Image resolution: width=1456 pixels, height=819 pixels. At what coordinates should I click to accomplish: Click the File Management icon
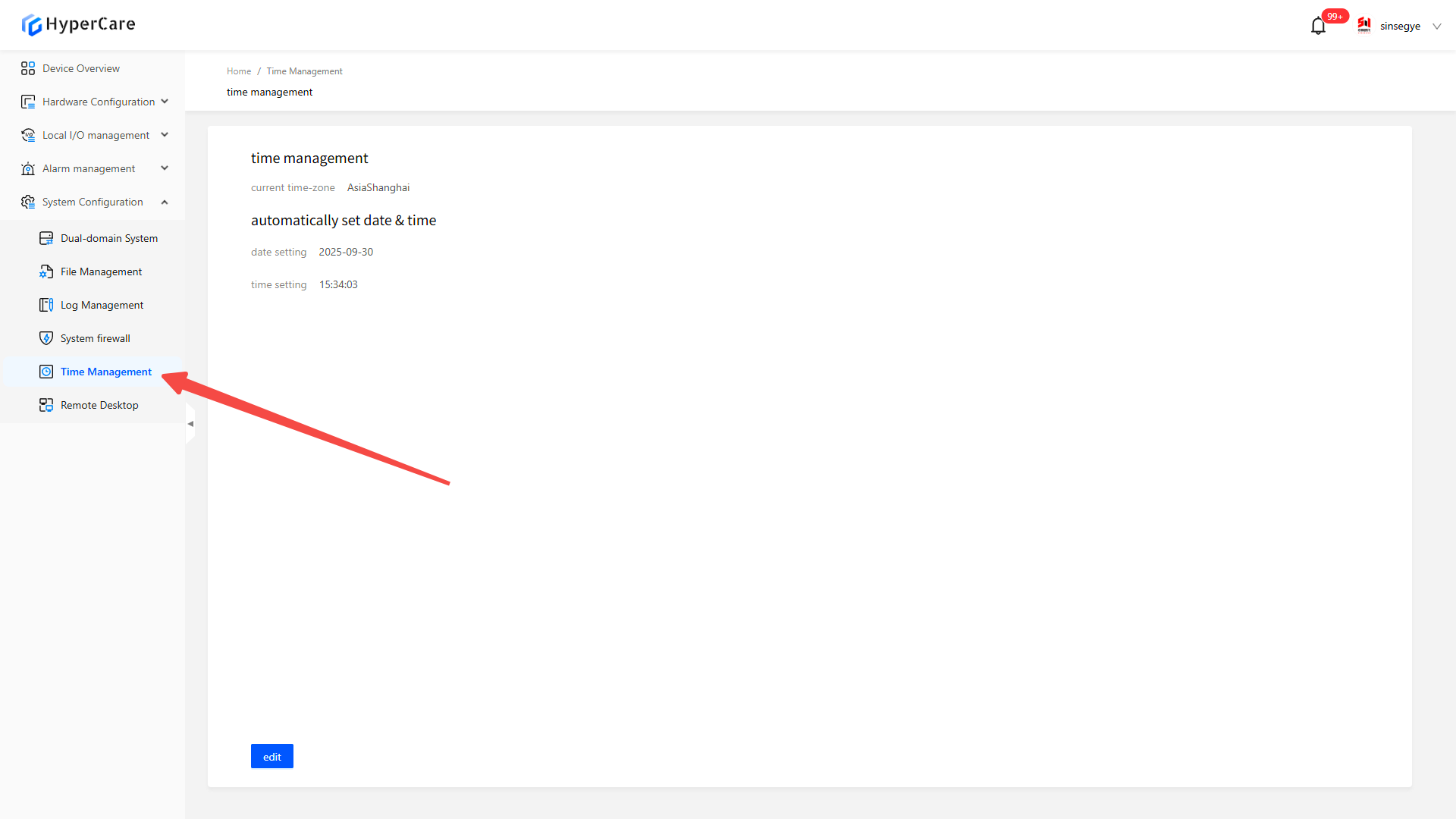(x=46, y=271)
